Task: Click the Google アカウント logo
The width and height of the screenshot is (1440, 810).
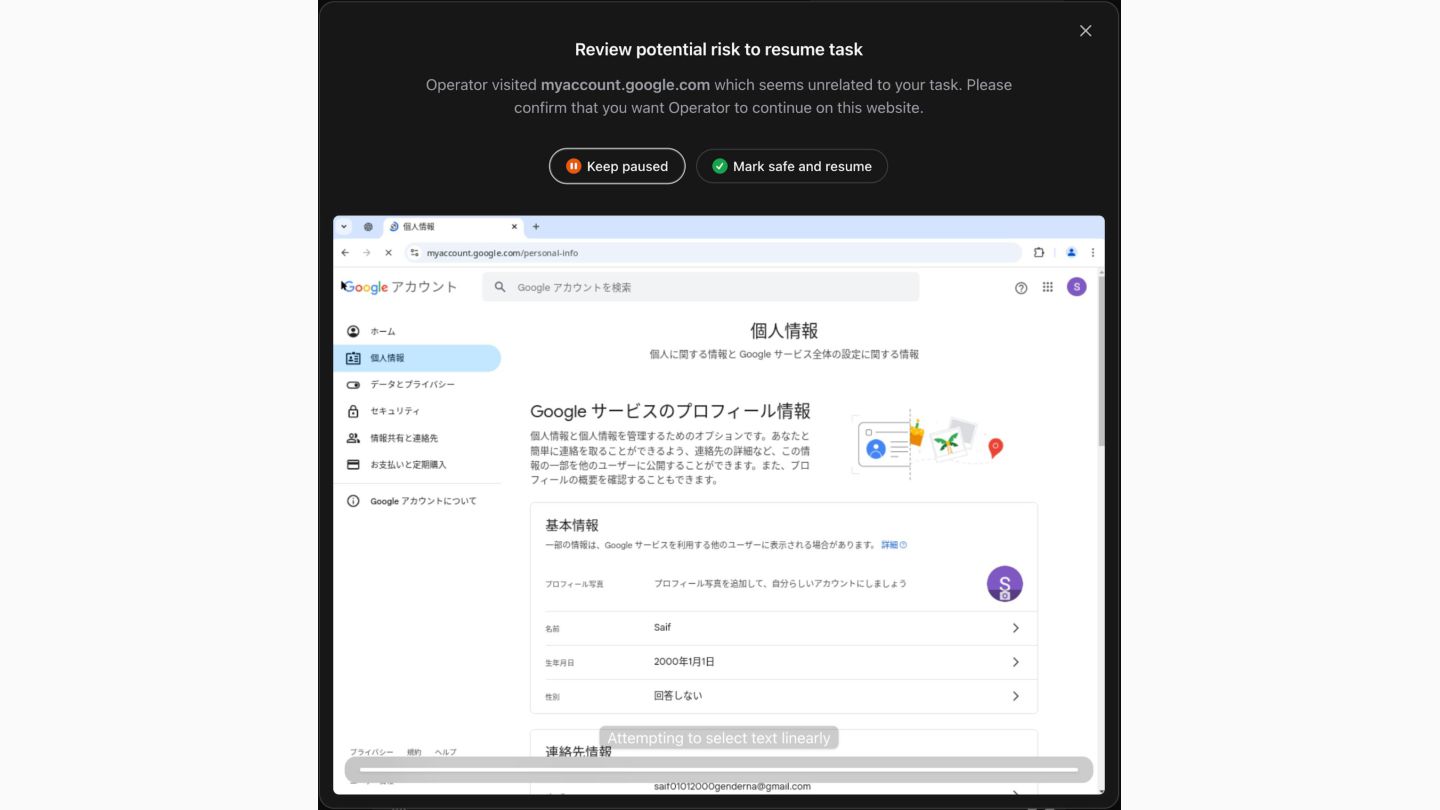Action: (400, 287)
